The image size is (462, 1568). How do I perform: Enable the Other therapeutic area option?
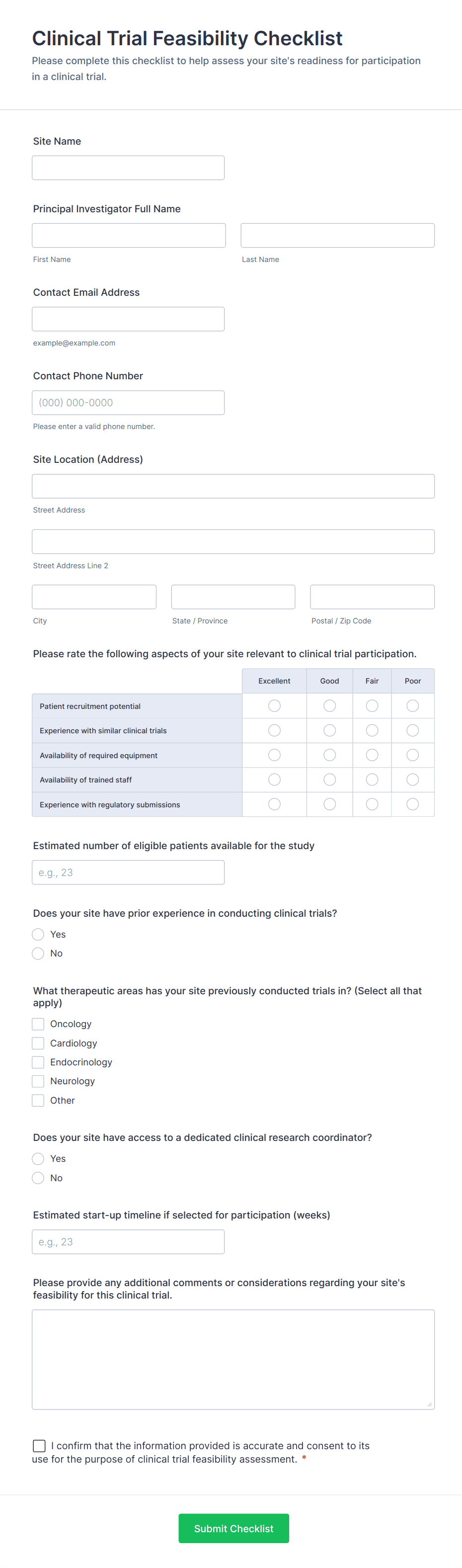38,1101
